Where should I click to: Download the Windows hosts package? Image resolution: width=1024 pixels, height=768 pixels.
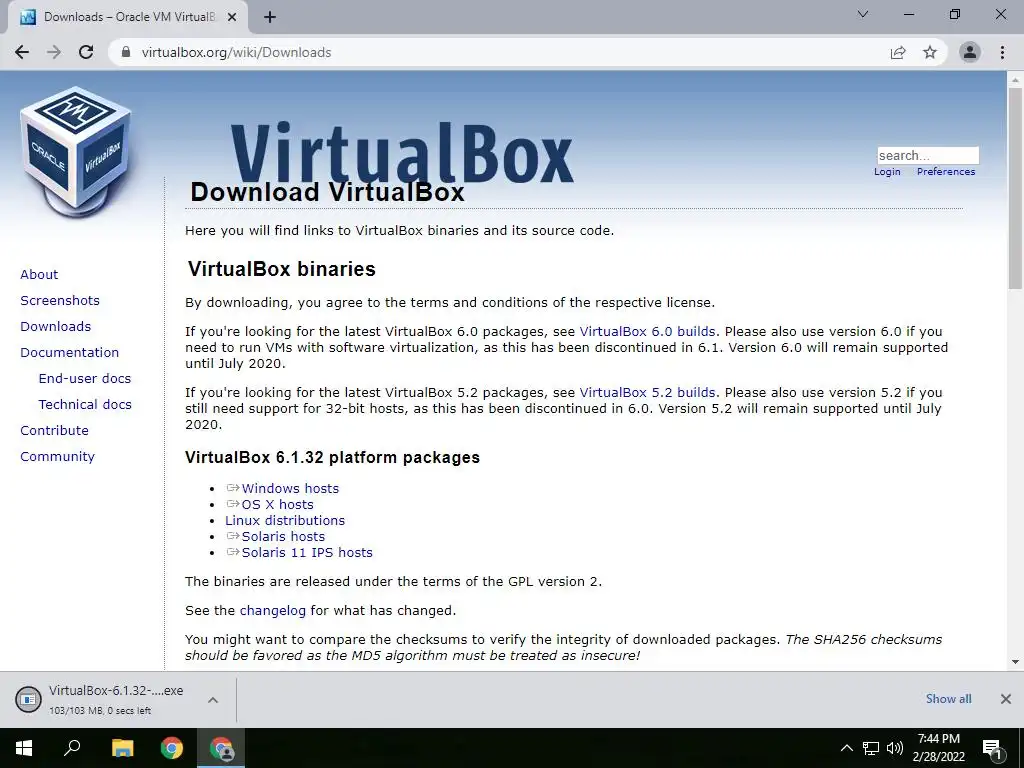point(290,488)
